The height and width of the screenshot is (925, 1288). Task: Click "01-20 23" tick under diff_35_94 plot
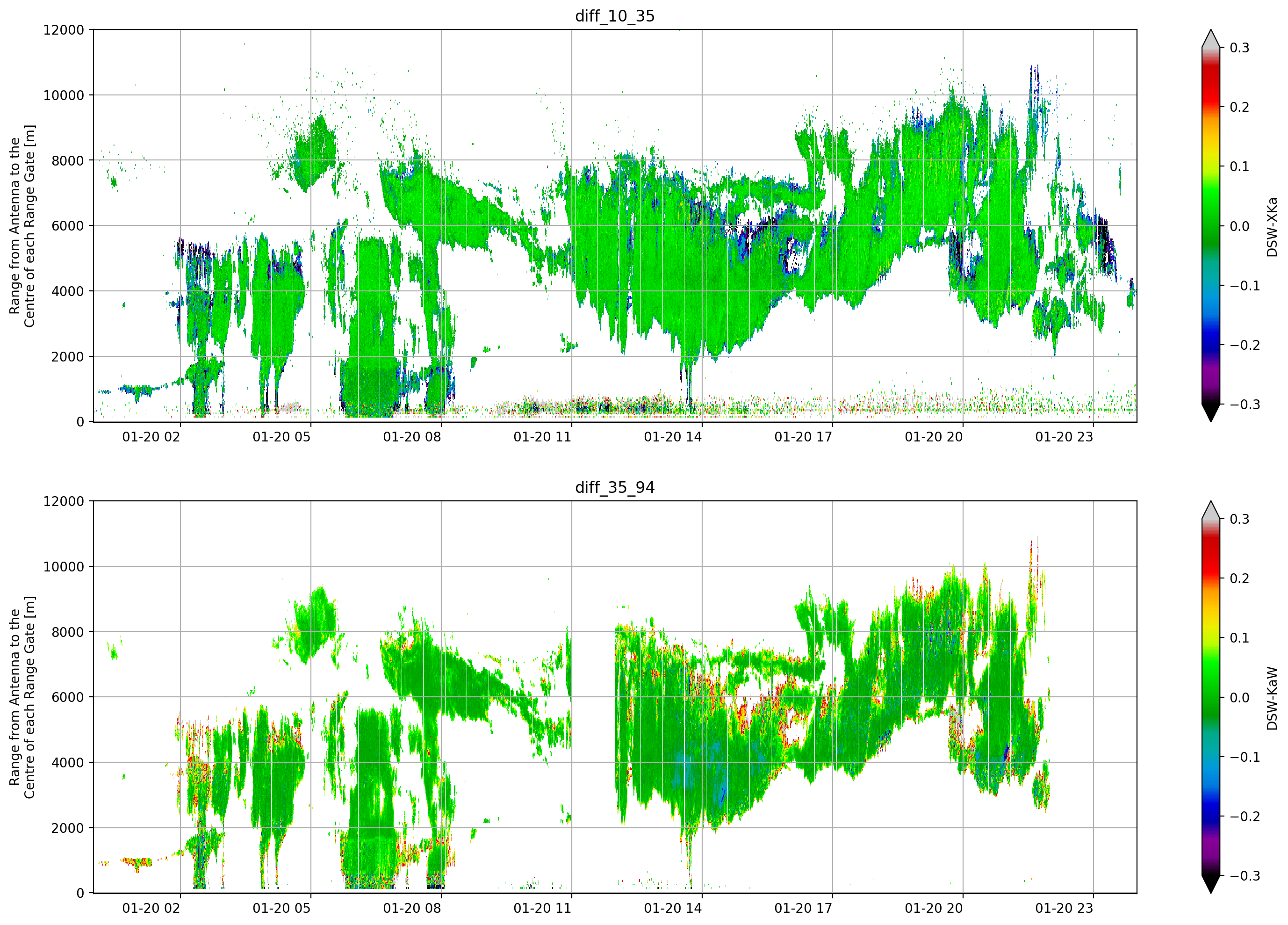[x=1064, y=909]
